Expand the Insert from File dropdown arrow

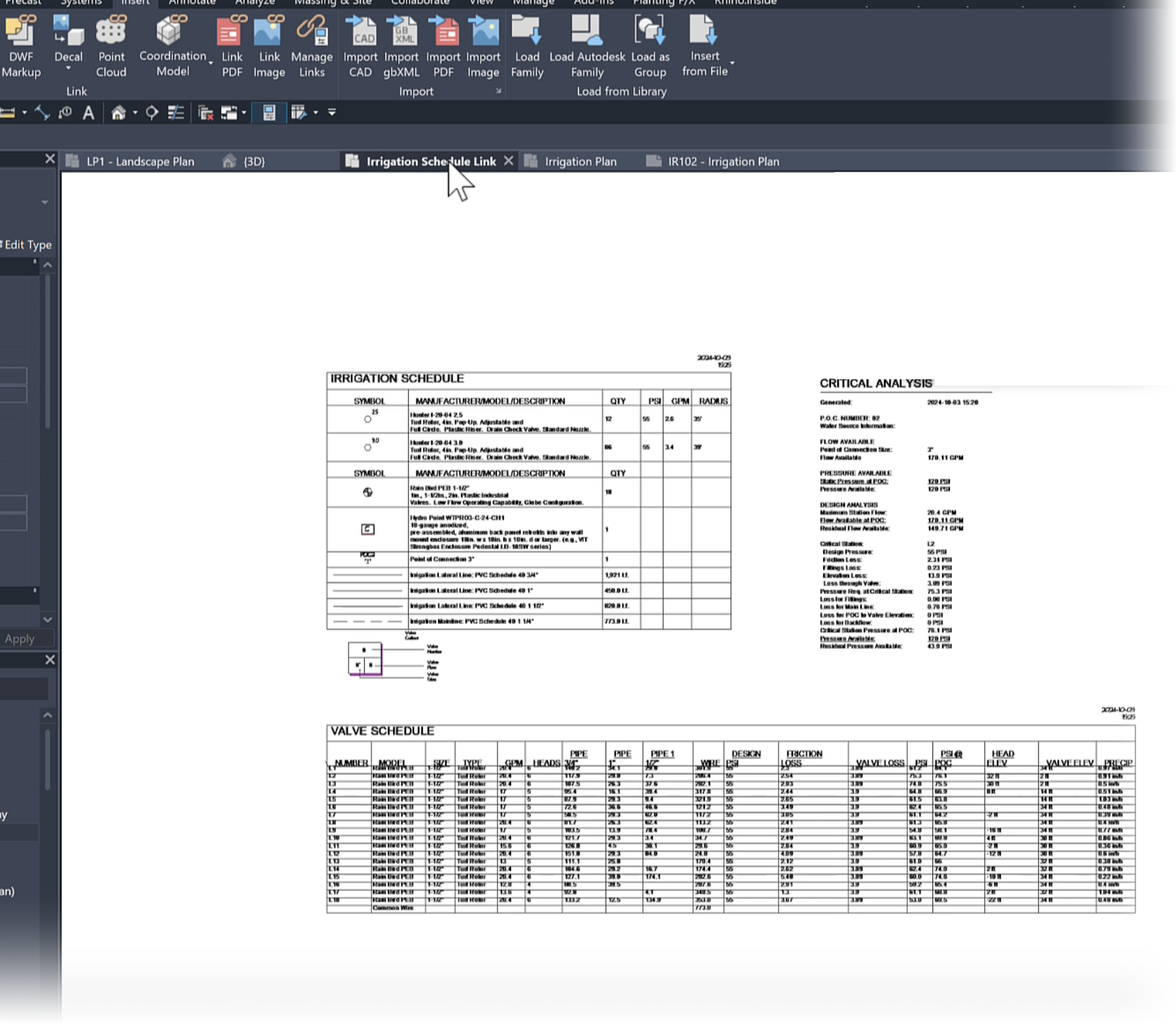point(732,63)
